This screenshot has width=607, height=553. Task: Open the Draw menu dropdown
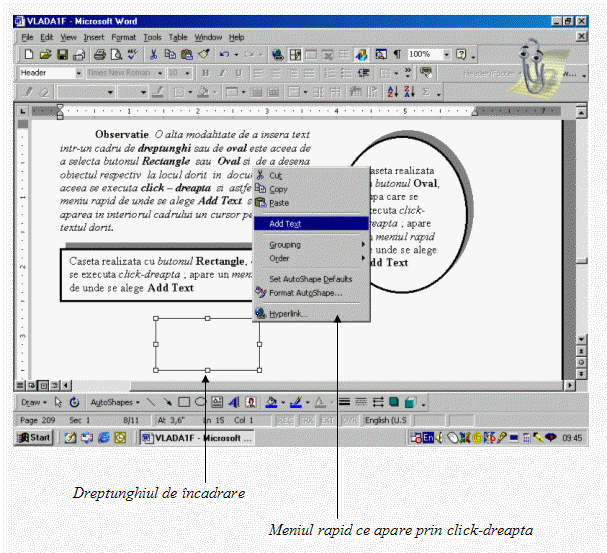click(x=34, y=402)
